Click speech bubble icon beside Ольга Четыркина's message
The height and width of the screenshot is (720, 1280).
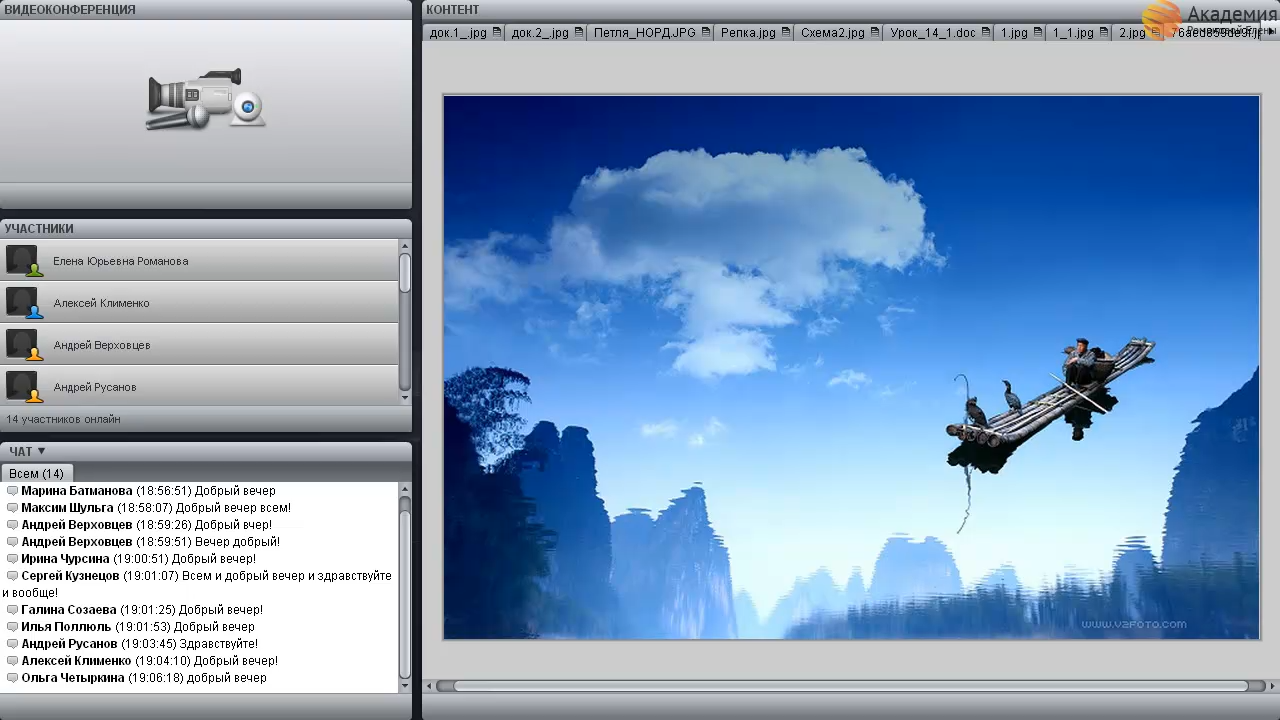[12, 678]
